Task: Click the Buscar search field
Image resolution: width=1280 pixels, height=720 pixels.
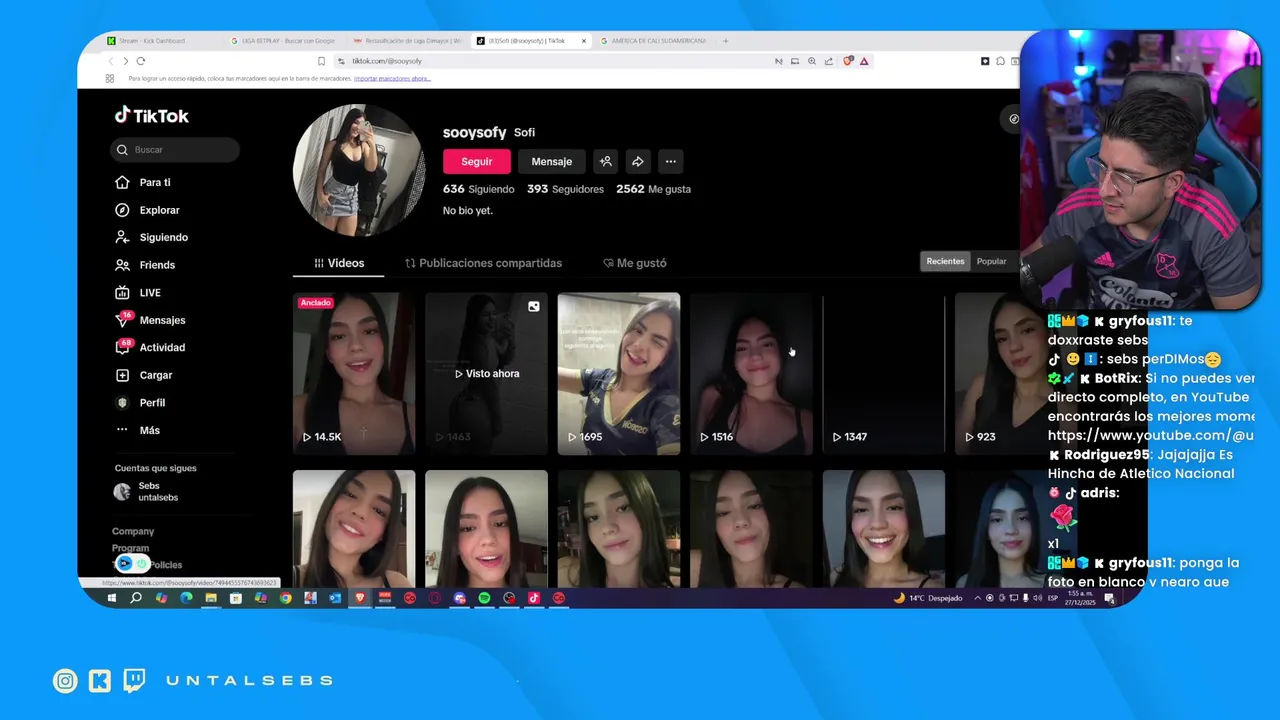Action: (x=175, y=150)
